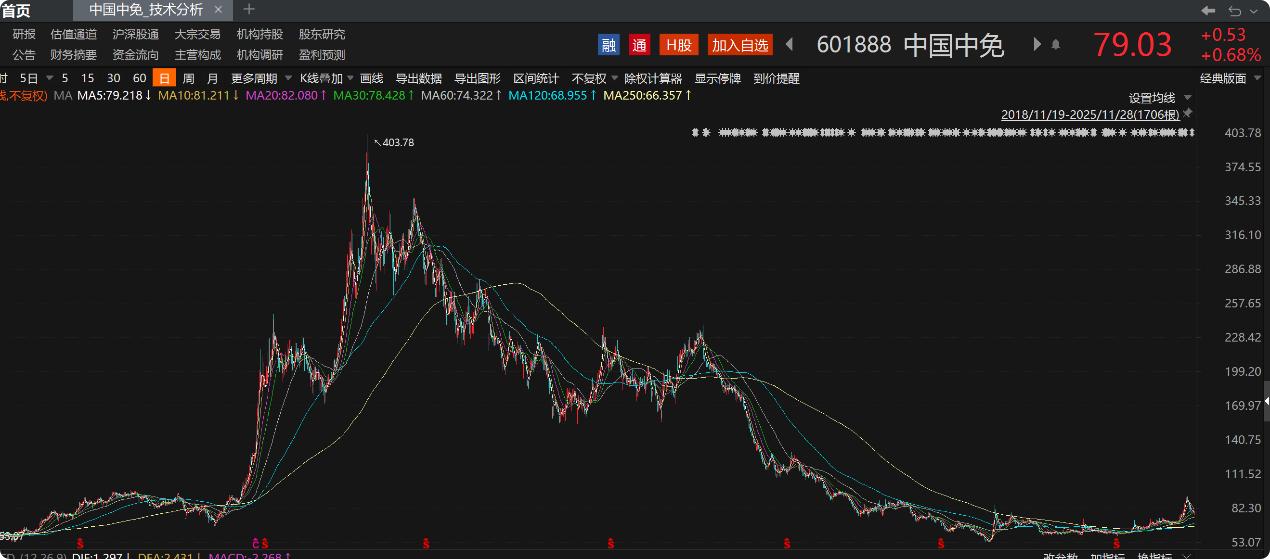The width and height of the screenshot is (1270, 559).
Task: Click the pin icon beside date range
Action: point(1188,115)
